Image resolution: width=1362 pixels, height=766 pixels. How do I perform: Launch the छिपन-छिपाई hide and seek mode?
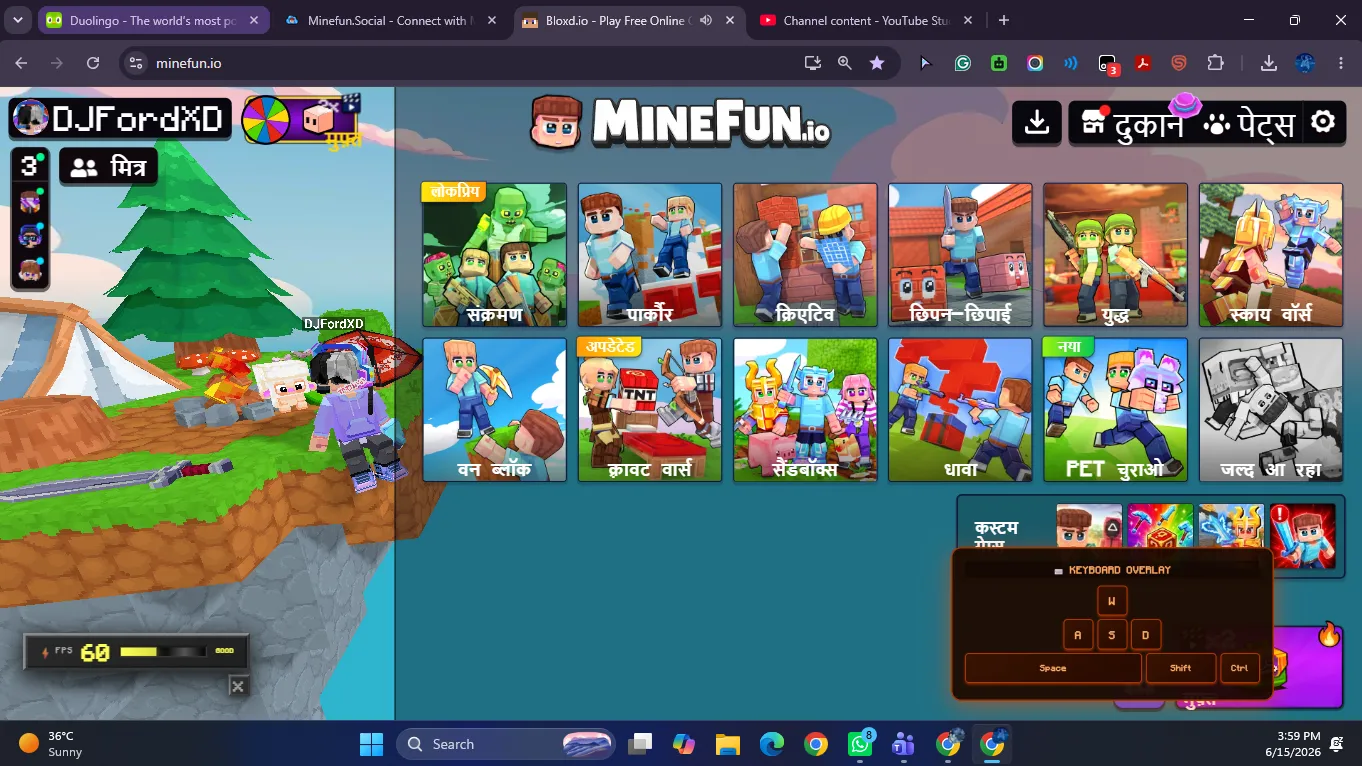[960, 255]
